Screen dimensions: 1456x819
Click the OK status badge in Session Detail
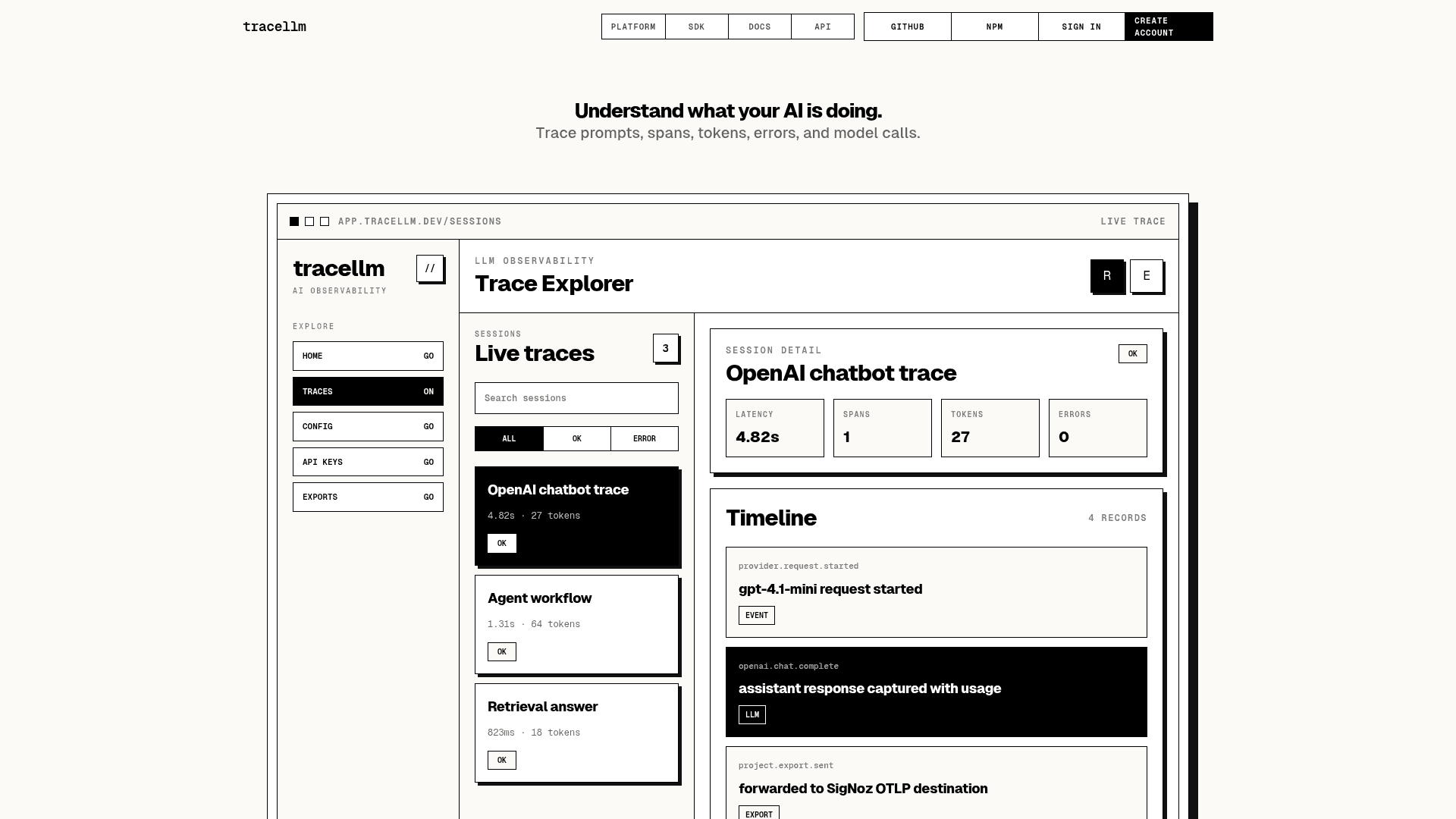1133,353
